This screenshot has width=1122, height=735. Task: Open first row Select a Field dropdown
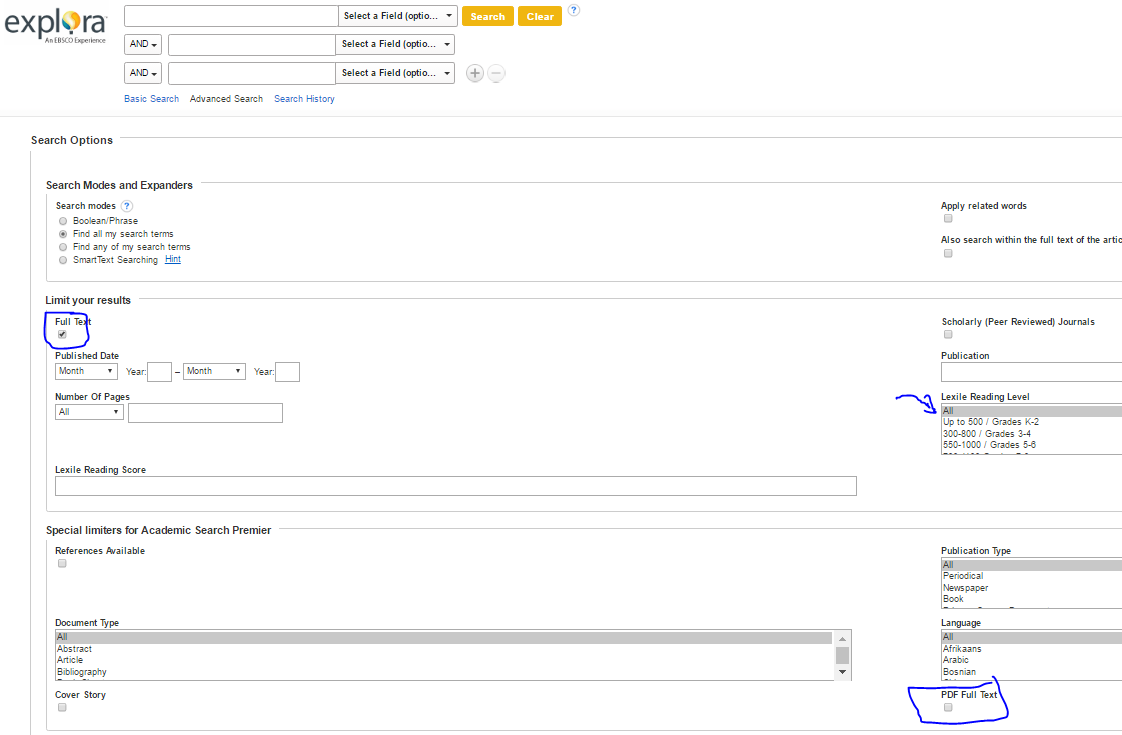pyautogui.click(x=398, y=16)
